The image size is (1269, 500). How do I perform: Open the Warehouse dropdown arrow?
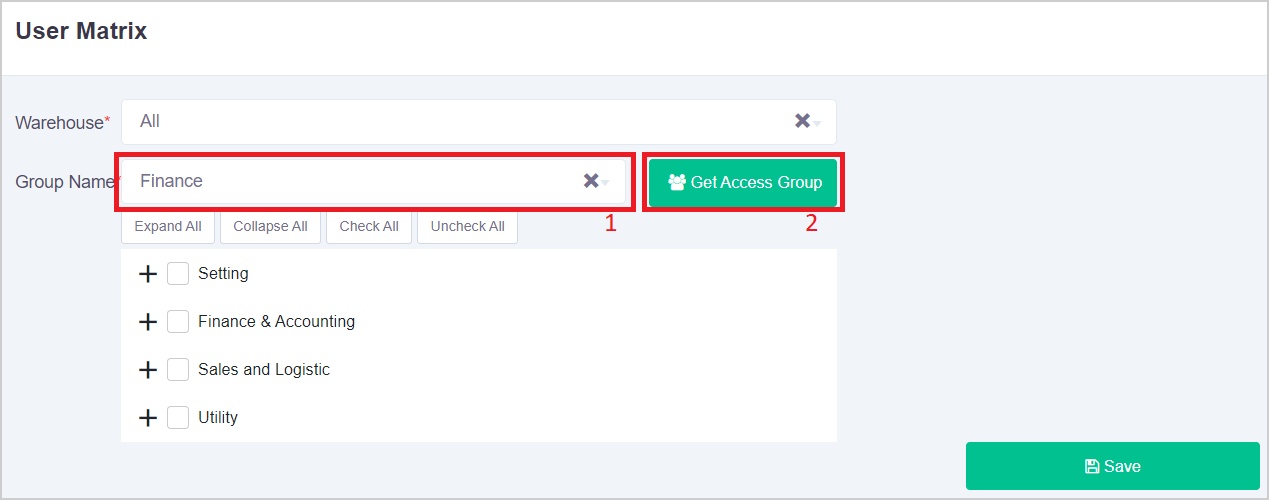click(818, 124)
